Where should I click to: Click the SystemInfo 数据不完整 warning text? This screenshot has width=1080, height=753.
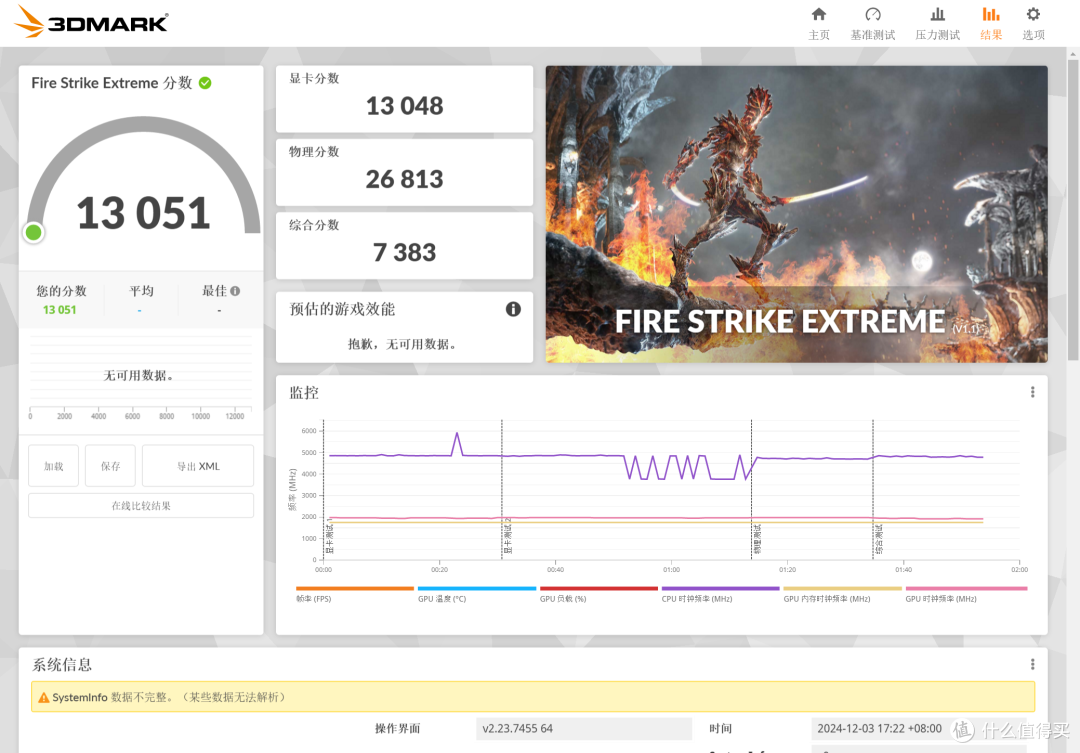169,697
